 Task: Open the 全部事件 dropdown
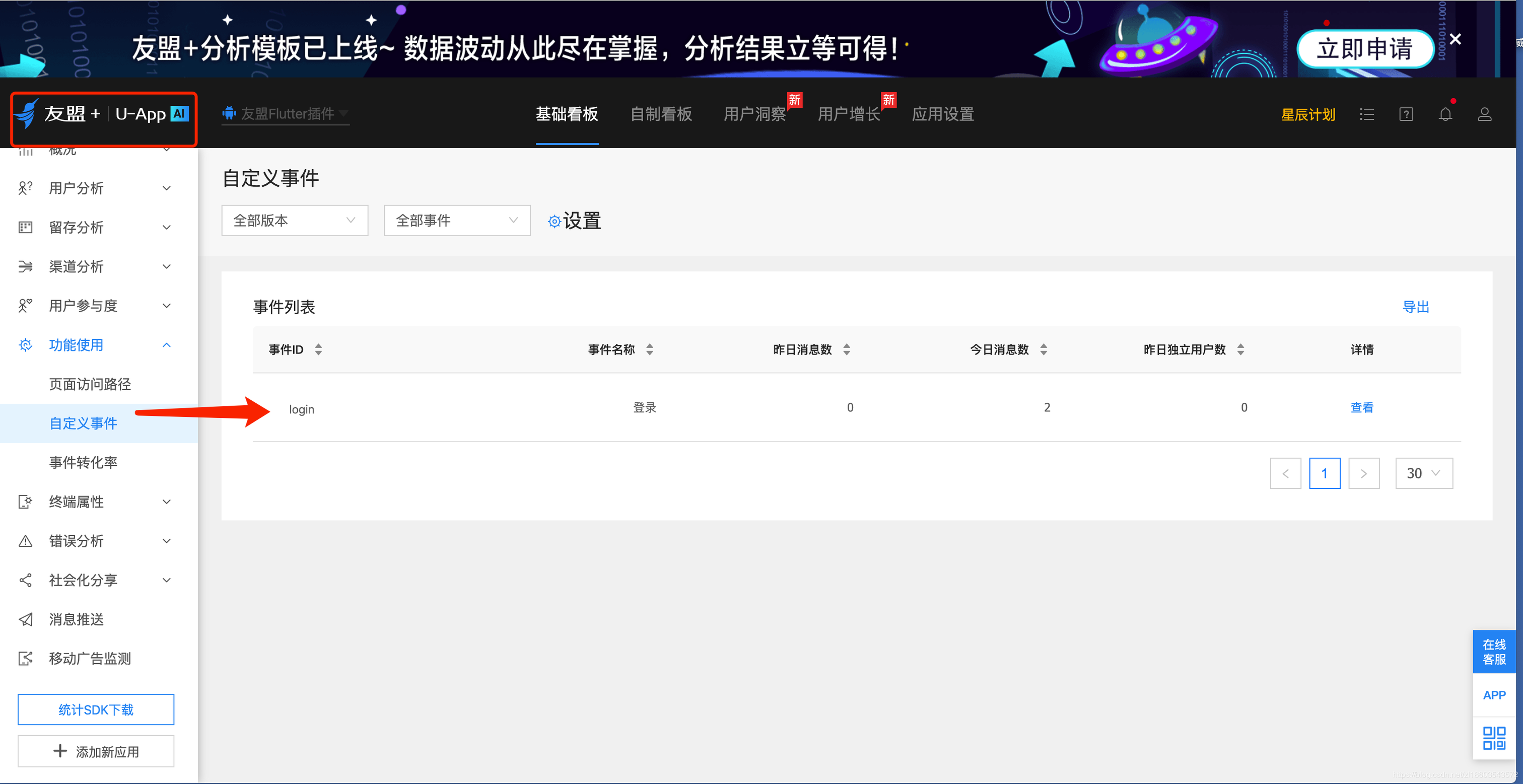point(457,220)
